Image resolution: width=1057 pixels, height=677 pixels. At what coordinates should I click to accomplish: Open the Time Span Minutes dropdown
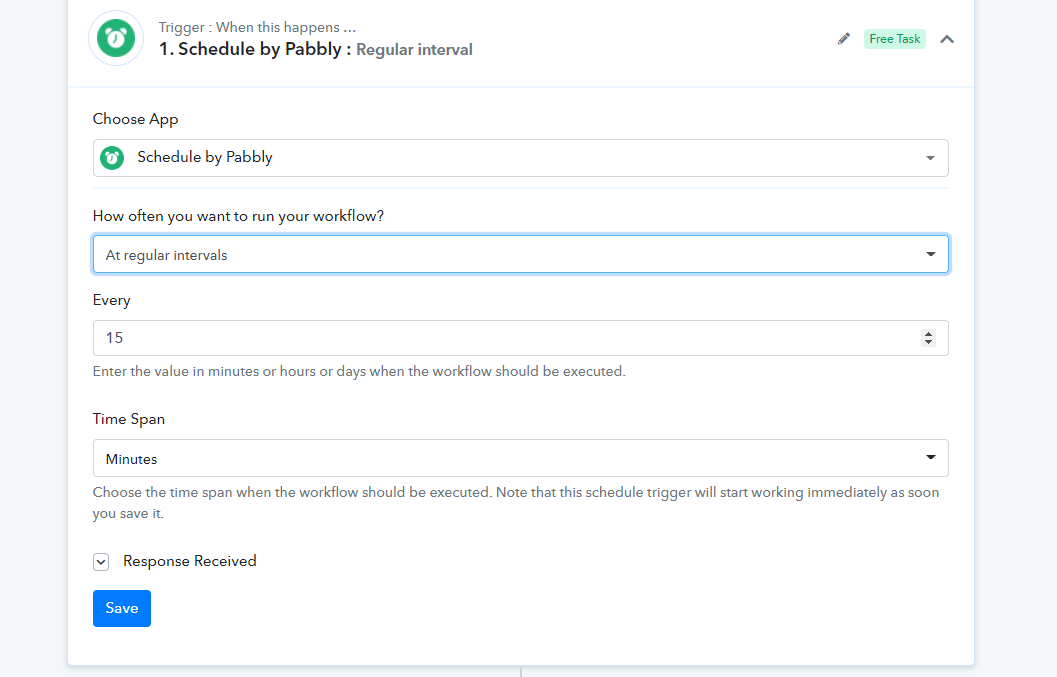(x=520, y=458)
